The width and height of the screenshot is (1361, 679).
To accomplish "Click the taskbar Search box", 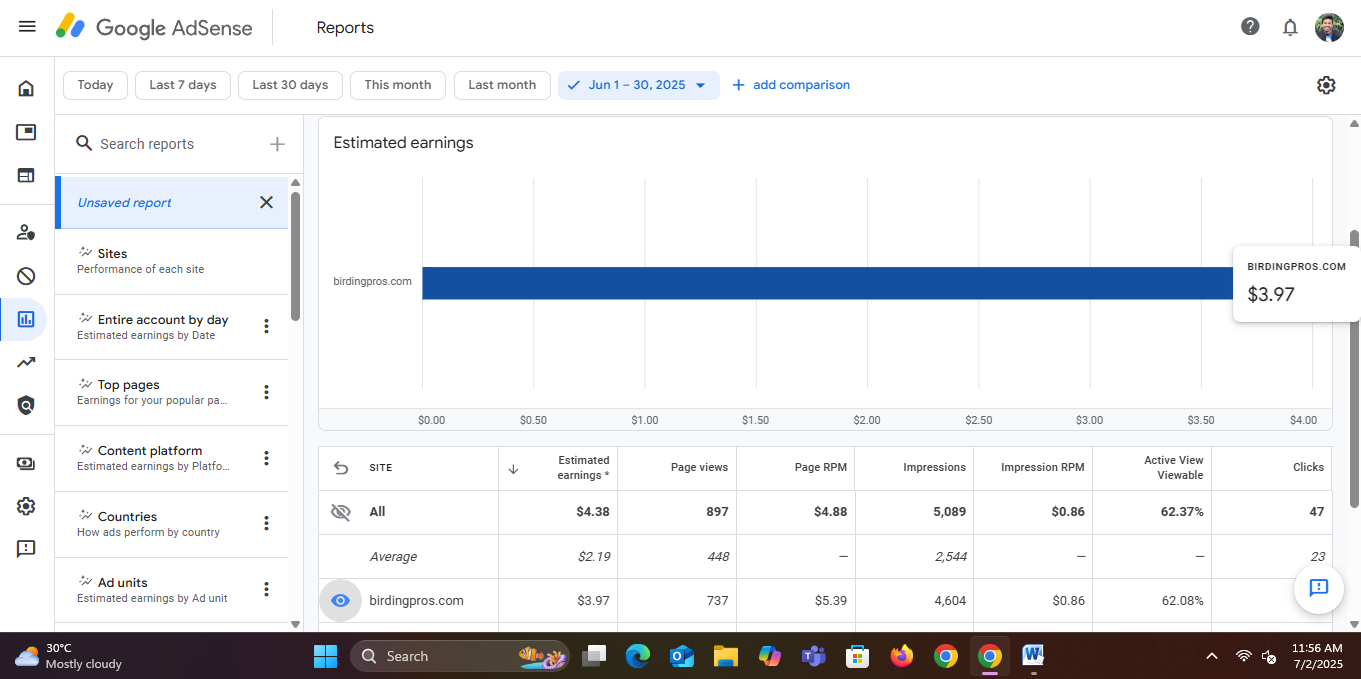I will tap(460, 656).
